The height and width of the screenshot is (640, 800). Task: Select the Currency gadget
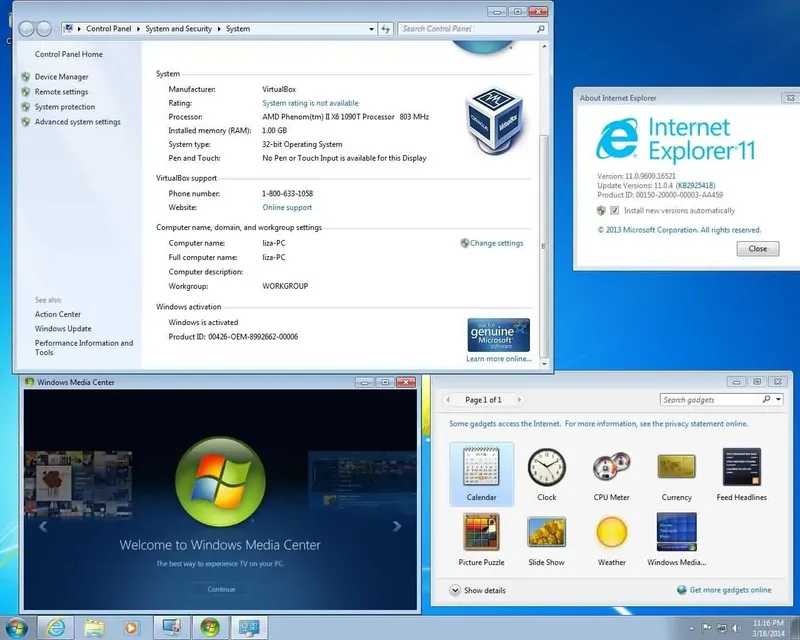click(x=677, y=474)
